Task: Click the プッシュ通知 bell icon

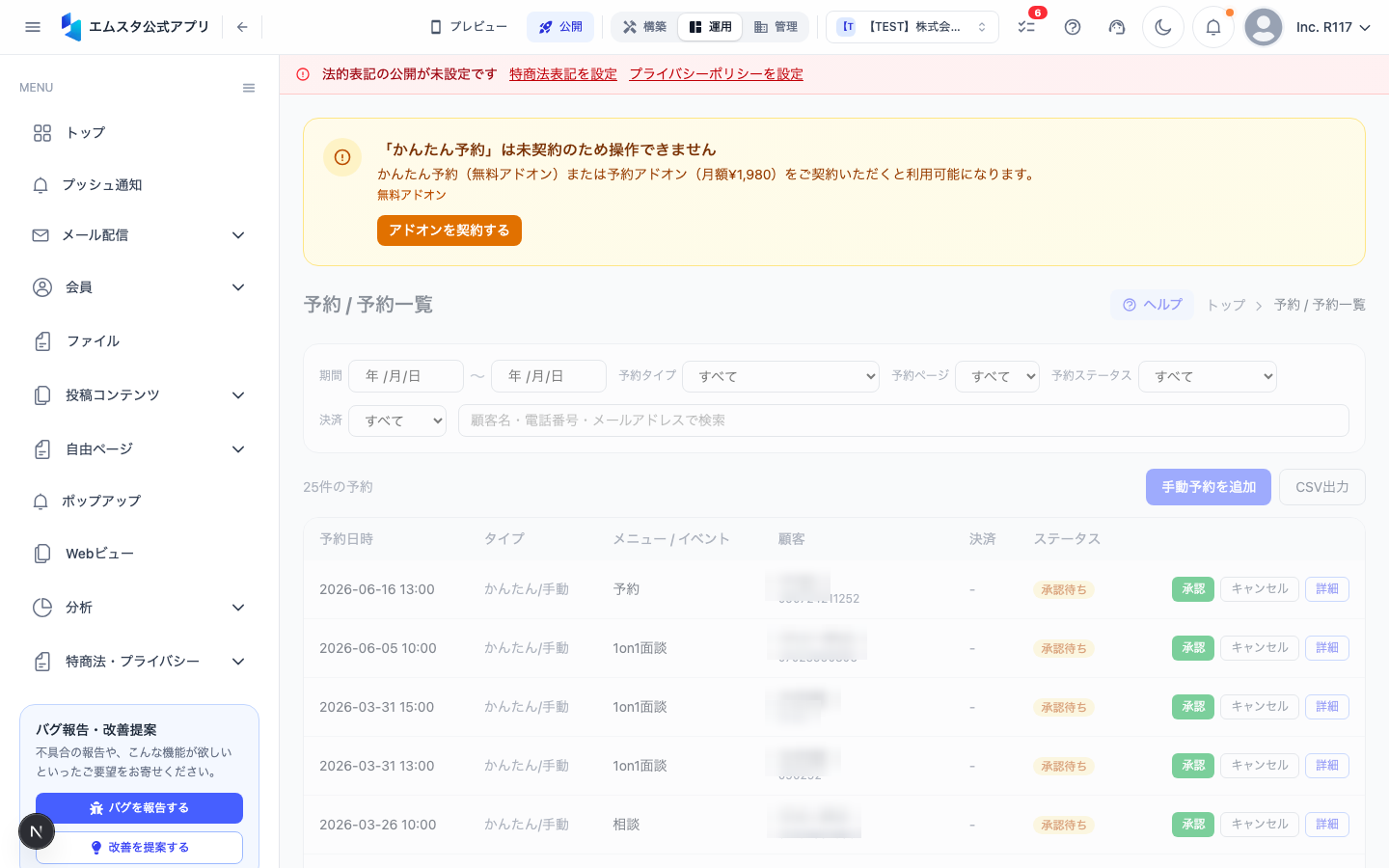Action: 41,185
